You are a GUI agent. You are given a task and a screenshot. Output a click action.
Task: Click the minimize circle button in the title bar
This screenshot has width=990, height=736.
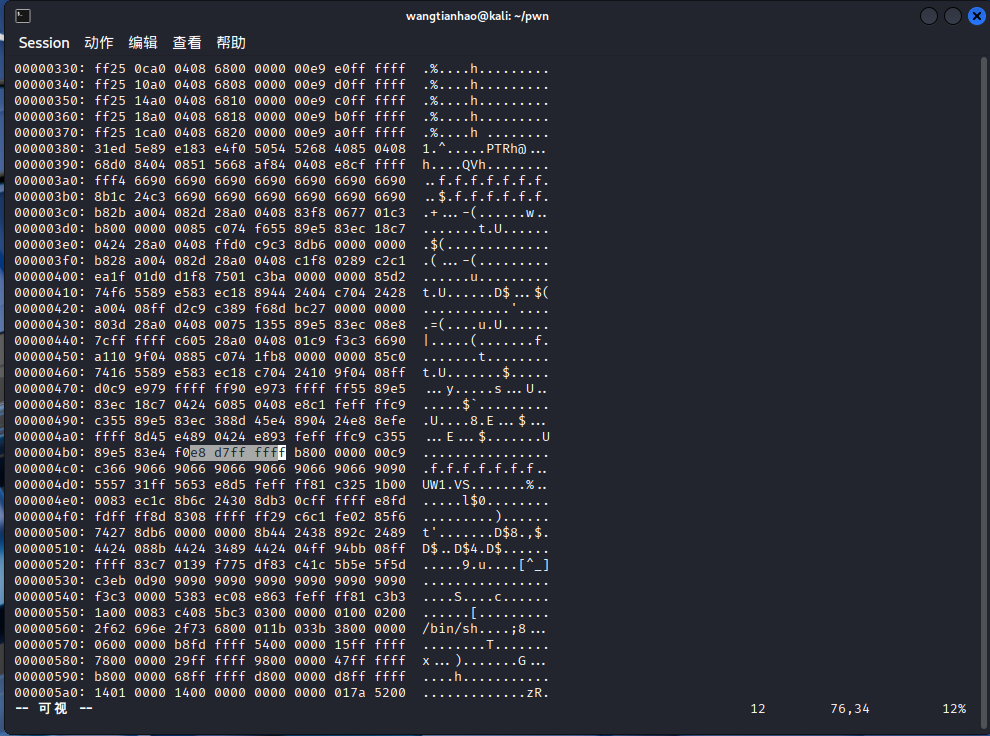click(929, 16)
